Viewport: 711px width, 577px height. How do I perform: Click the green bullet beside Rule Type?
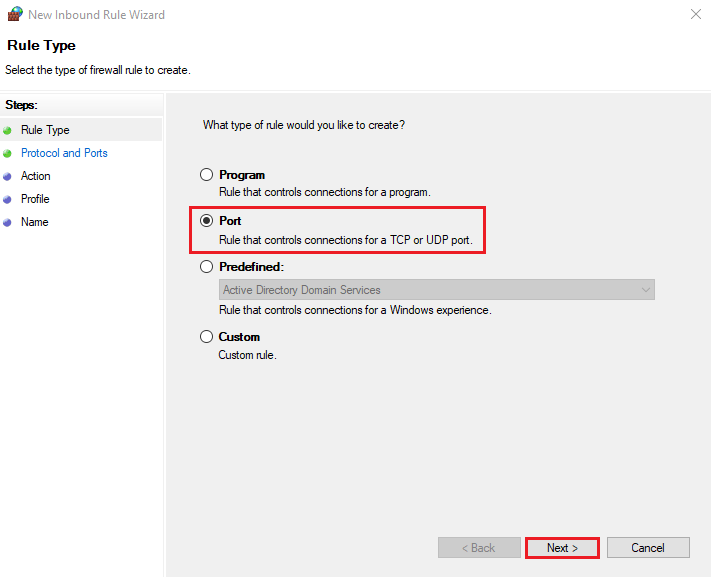click(x=8, y=130)
